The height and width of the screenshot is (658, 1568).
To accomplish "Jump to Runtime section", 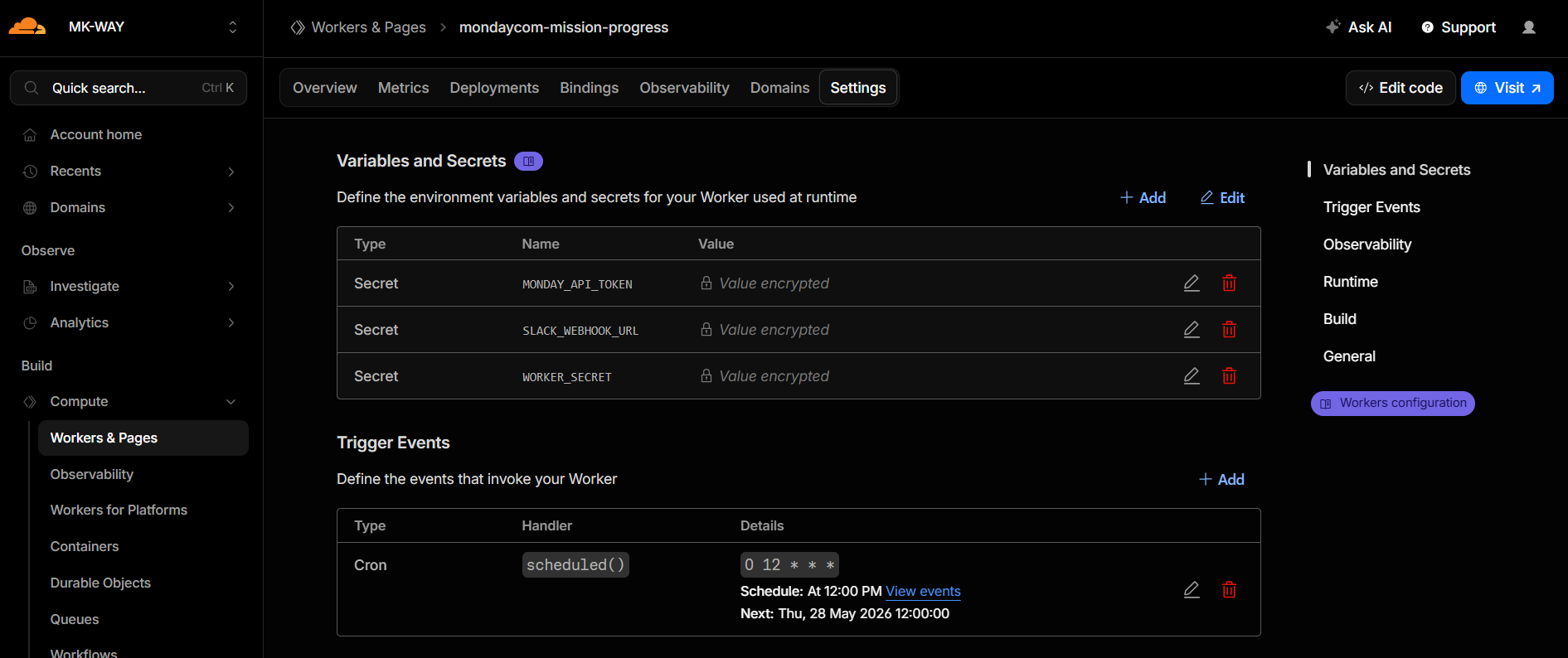I will 1351,282.
